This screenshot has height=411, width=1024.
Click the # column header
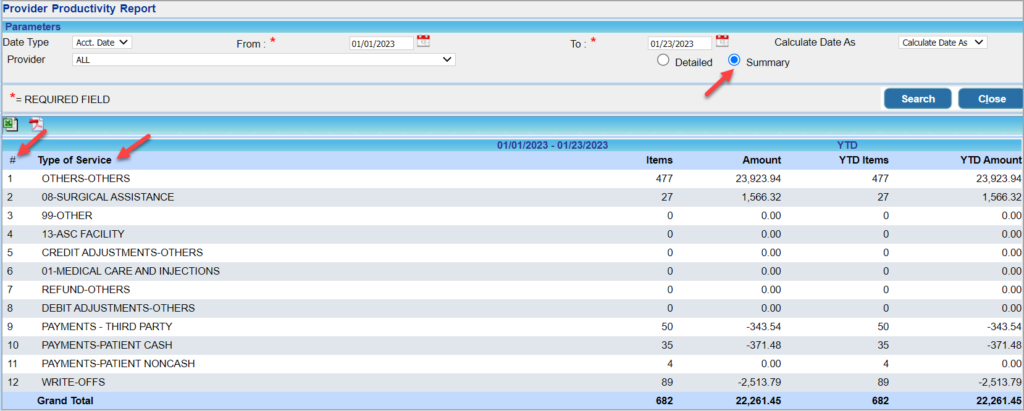pyautogui.click(x=12, y=160)
